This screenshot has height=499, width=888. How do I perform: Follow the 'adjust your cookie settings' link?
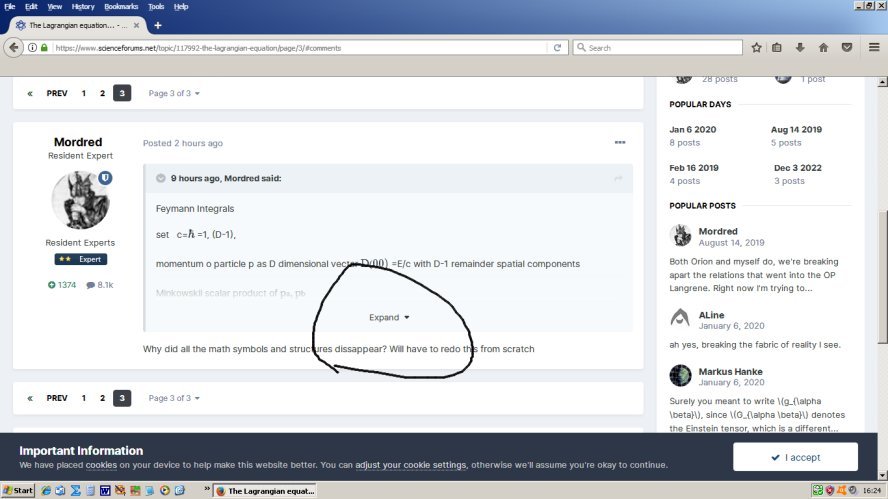410,465
